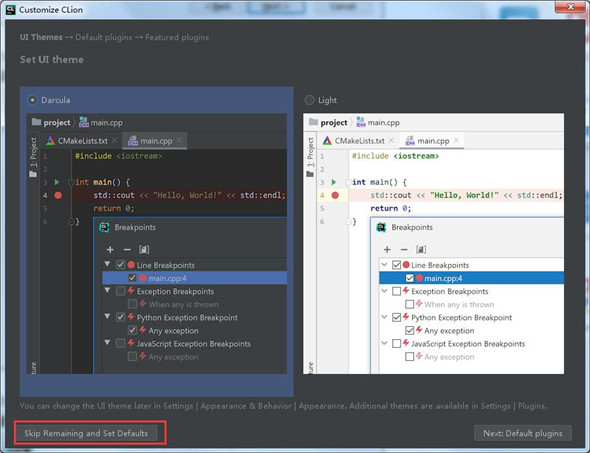
Task: Select main.cpp:4 row label in Light breakpoints list
Action: 443,278
